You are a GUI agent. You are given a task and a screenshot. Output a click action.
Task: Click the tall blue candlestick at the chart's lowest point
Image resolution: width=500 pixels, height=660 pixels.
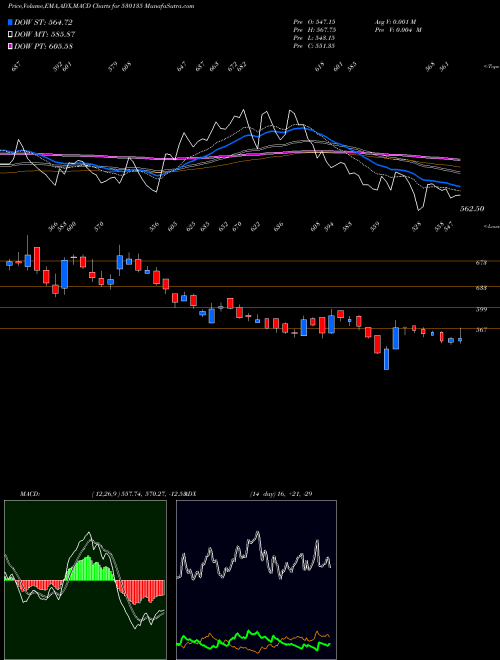tap(386, 359)
